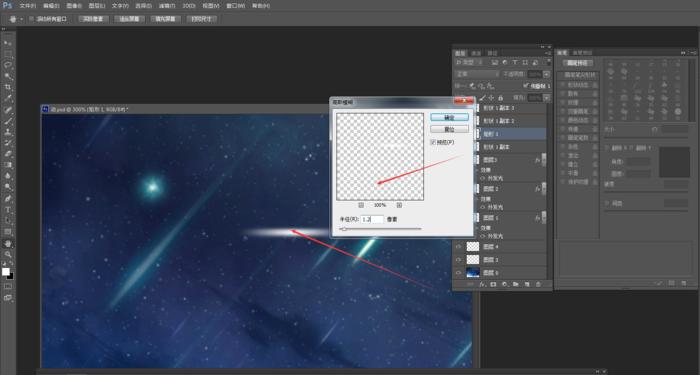The image size is (700, 375).
Task: Click the new group folder icon
Action: pyautogui.click(x=516, y=284)
